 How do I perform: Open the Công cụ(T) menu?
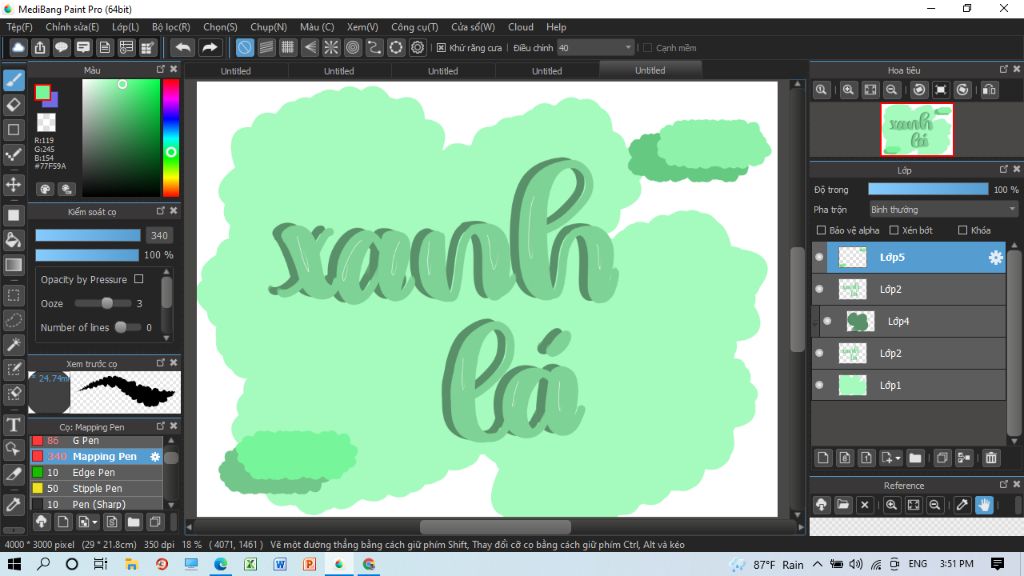(415, 27)
